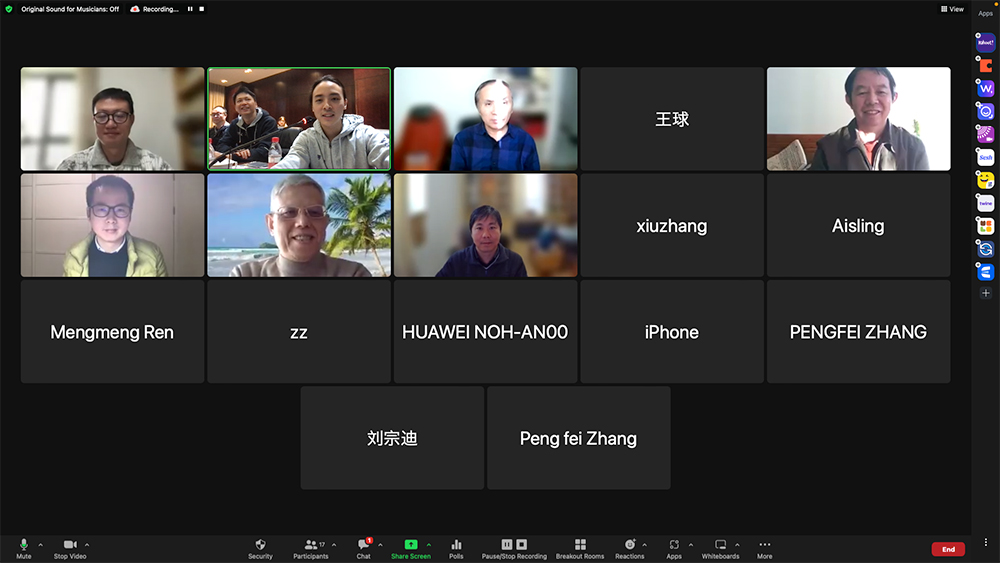
Task: Mute the microphone
Action: click(24, 548)
